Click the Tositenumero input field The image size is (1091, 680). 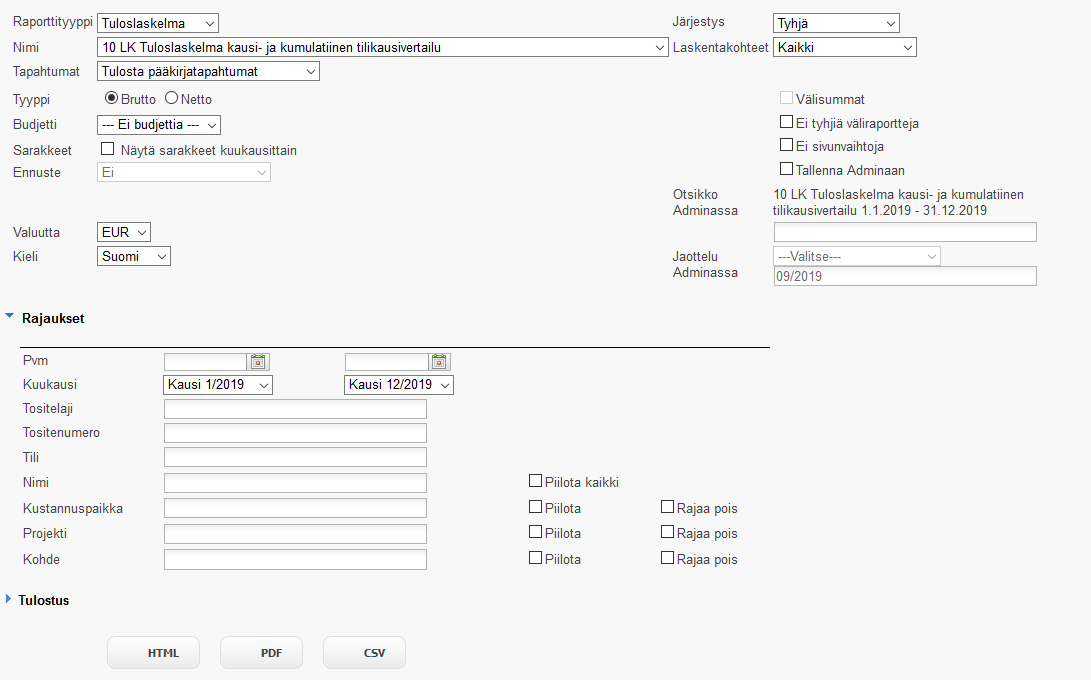tap(295, 433)
